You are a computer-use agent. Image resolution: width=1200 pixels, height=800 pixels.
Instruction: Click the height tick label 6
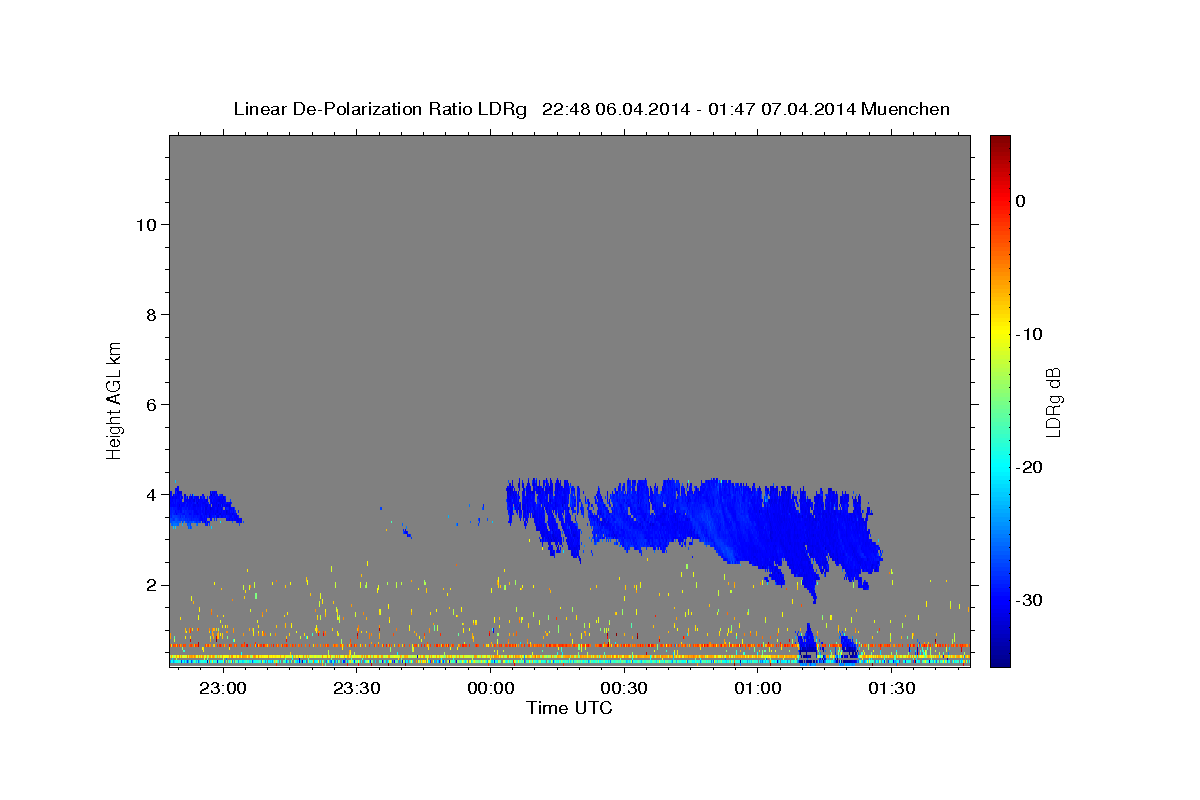coord(150,404)
